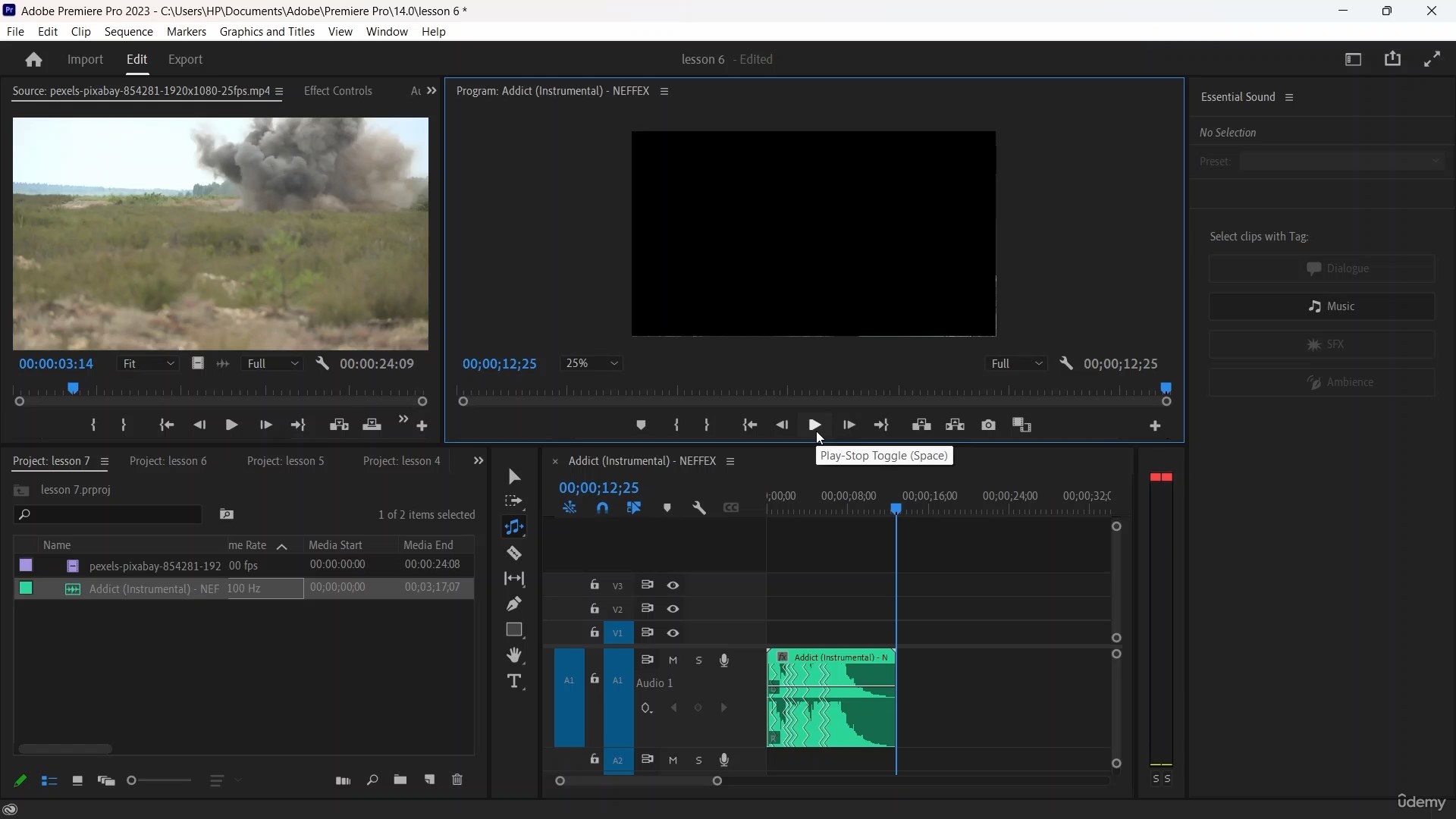Play the Source monitor clip
1456x819 pixels.
[232, 425]
